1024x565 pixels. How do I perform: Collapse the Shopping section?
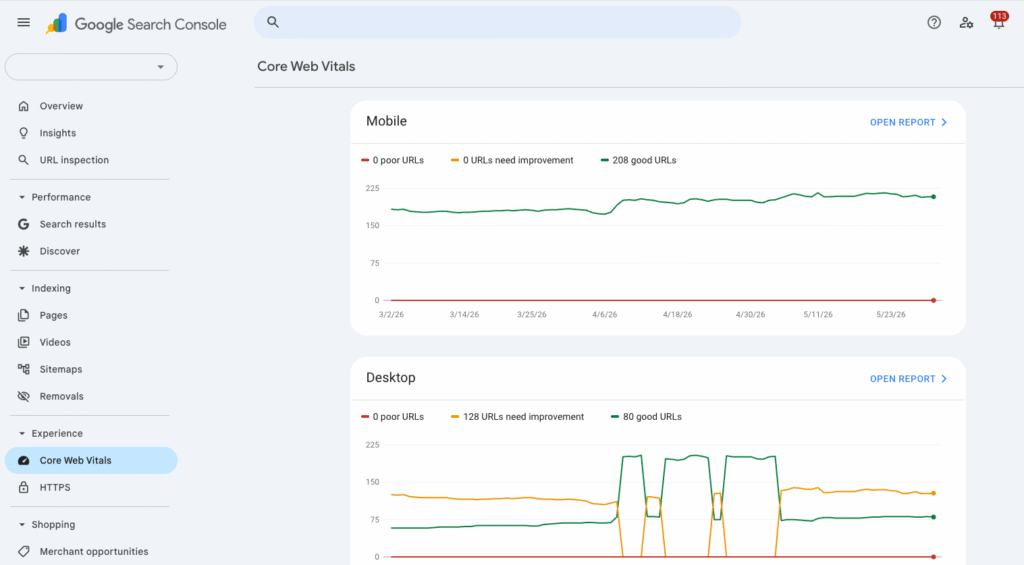[x=22, y=525]
